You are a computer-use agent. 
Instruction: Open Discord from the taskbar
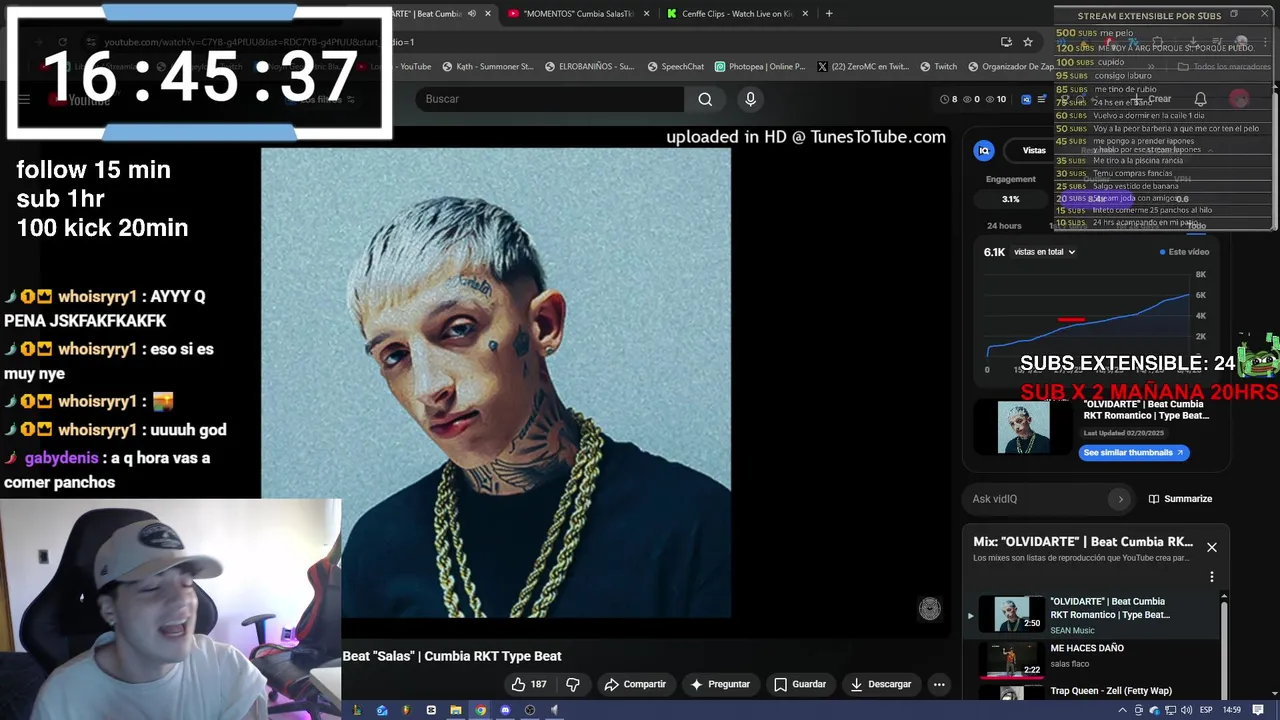point(505,710)
